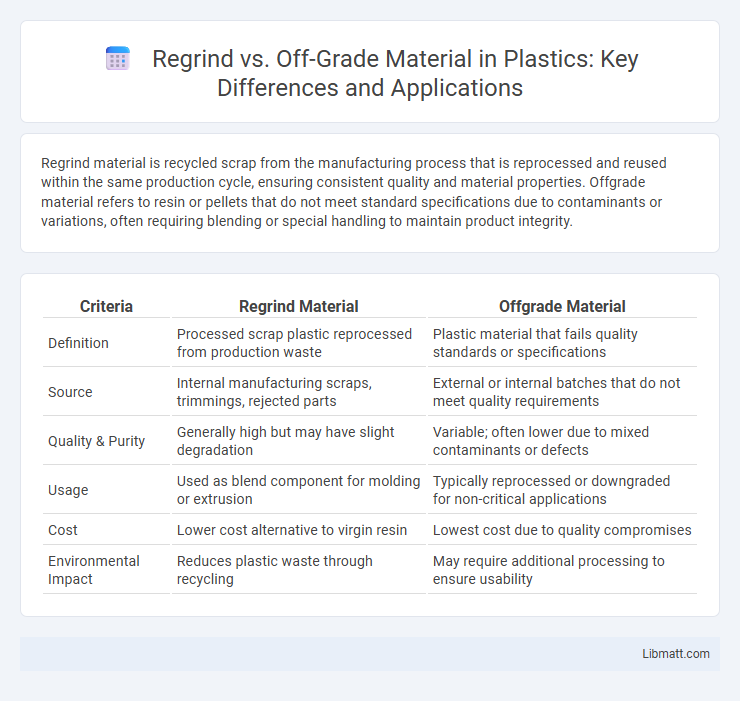Click 'Lower cost alternative to virgin resin' cell

coord(292,530)
